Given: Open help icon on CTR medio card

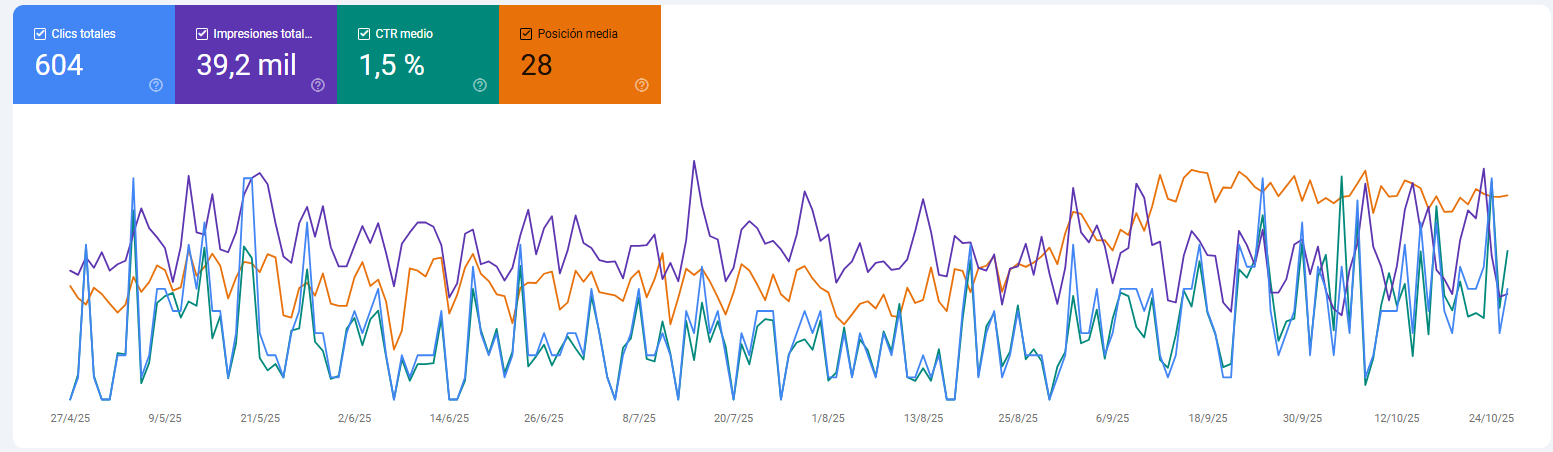Looking at the screenshot, I should [x=480, y=85].
